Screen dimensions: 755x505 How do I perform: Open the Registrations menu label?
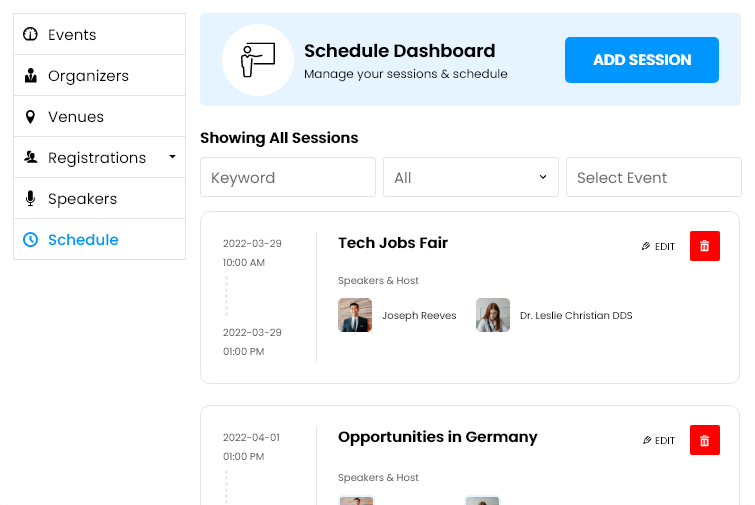[97, 158]
